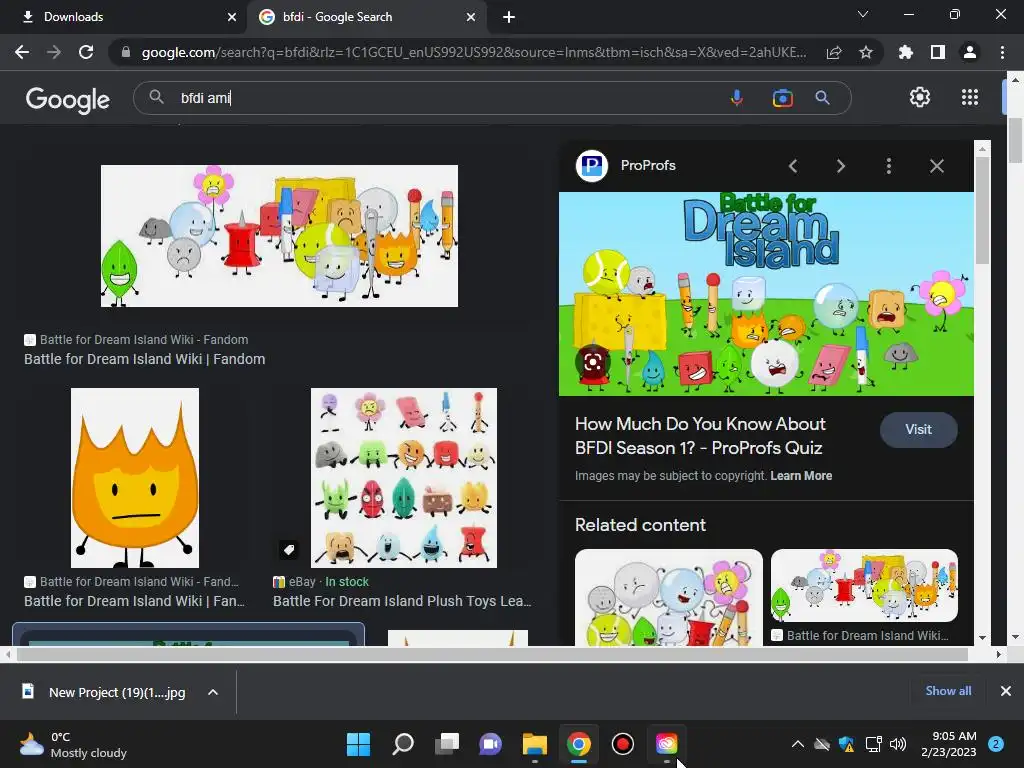
Task: Click the ProProfs source logo
Action: click(x=592, y=165)
